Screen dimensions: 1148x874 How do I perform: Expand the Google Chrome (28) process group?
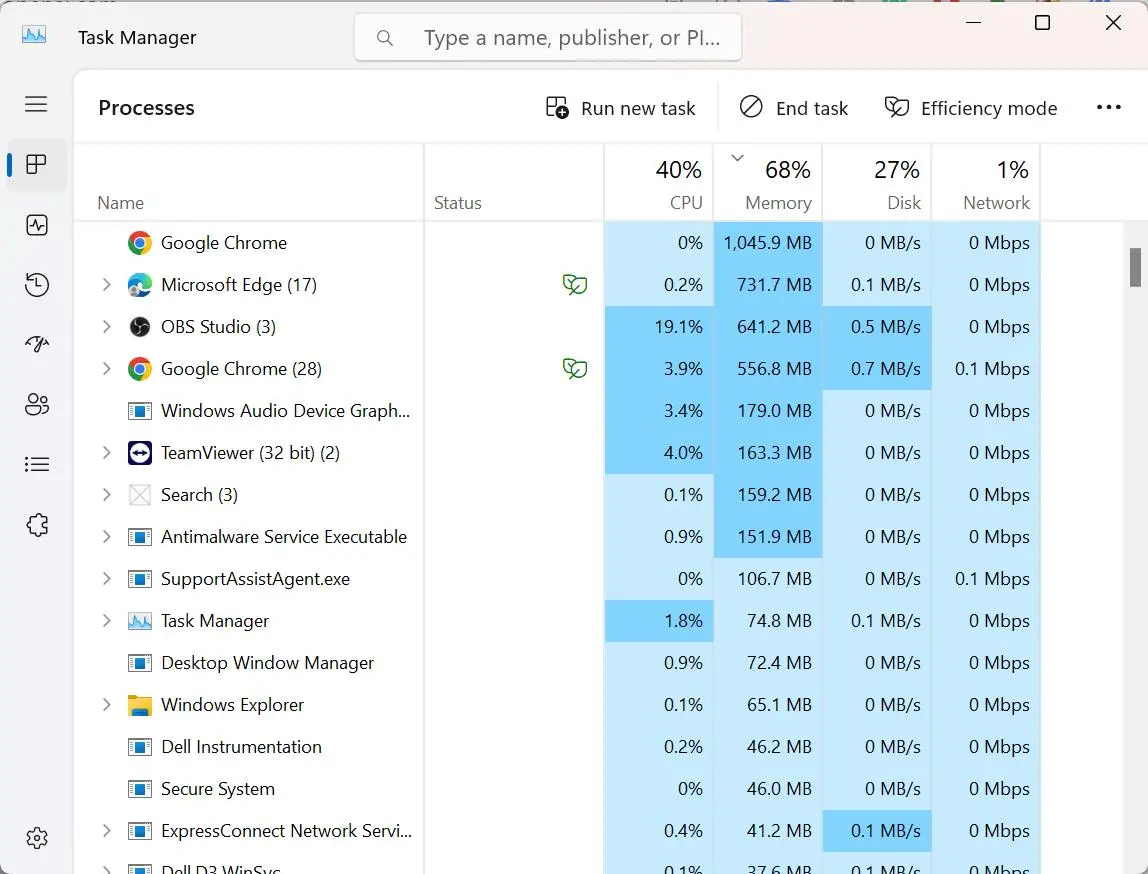106,369
